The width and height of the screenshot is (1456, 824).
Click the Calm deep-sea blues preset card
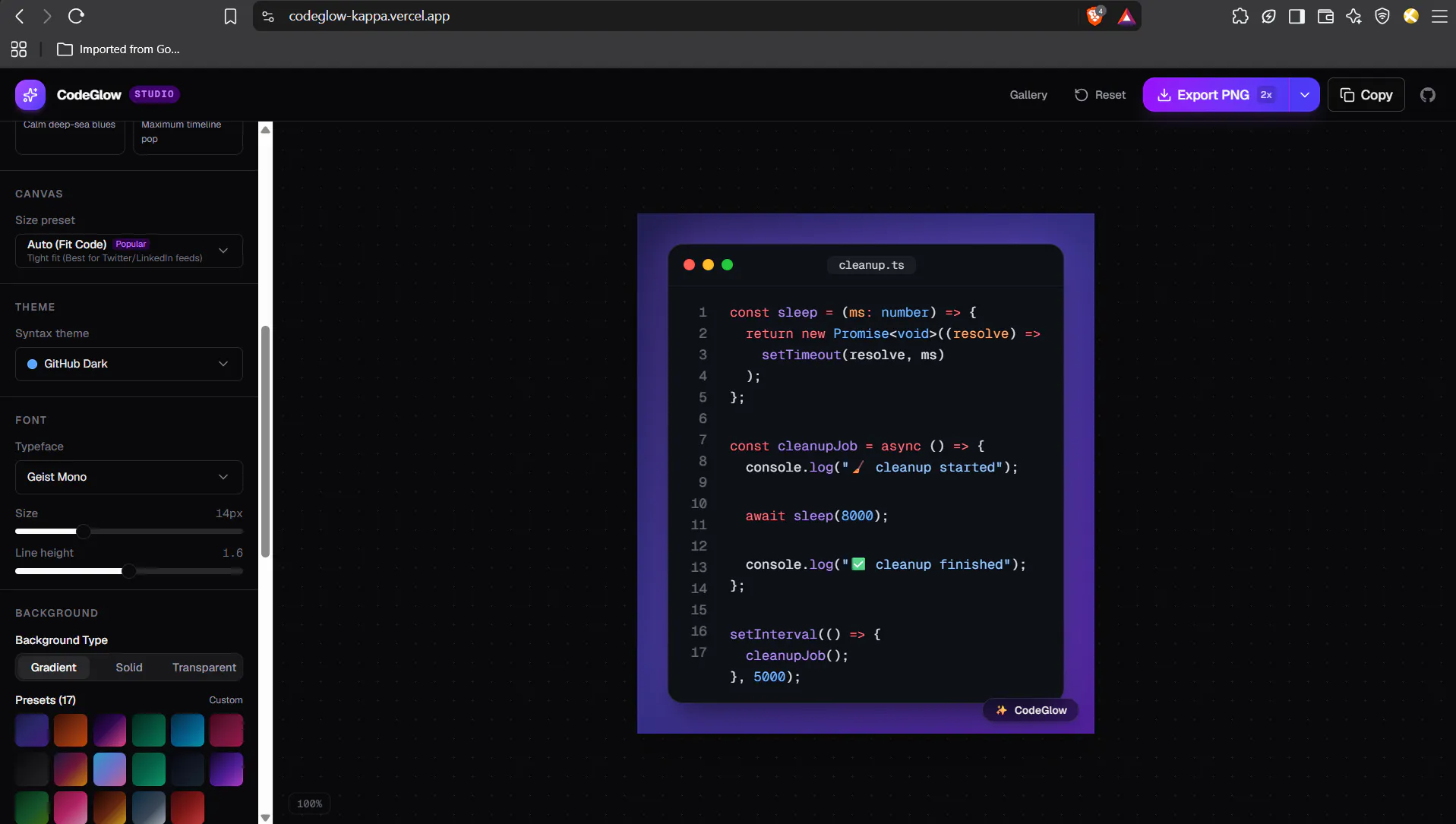[70, 137]
